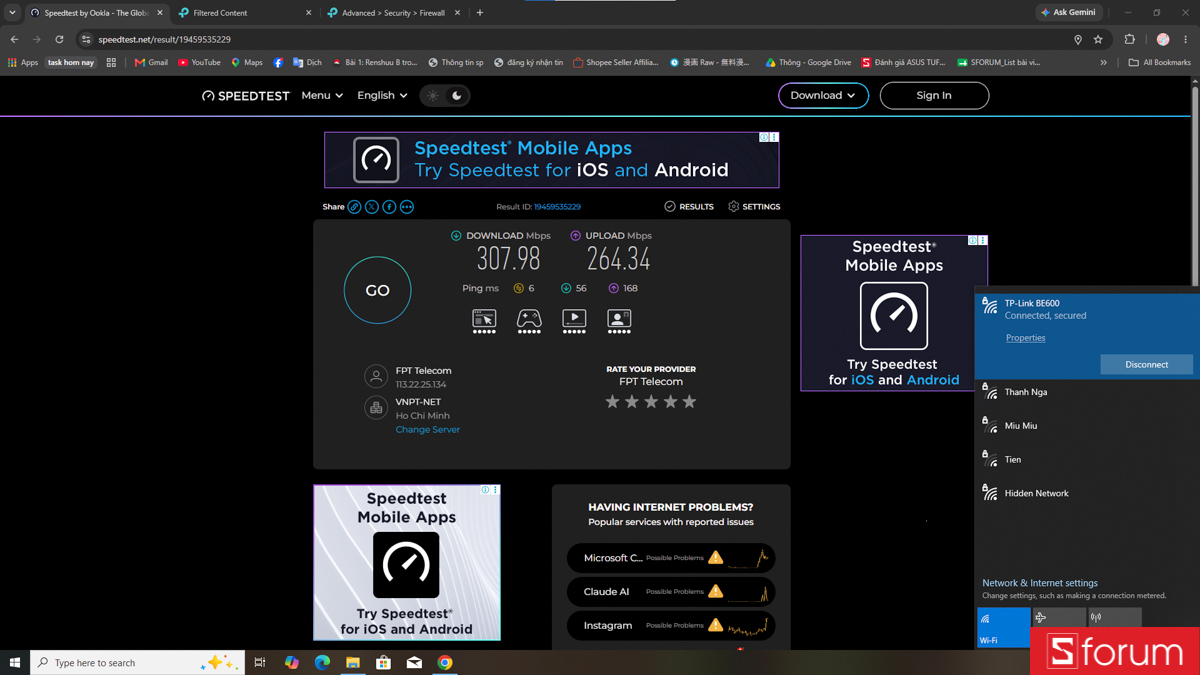Select Speedtest by Ookla tab

pyautogui.click(x=96, y=13)
